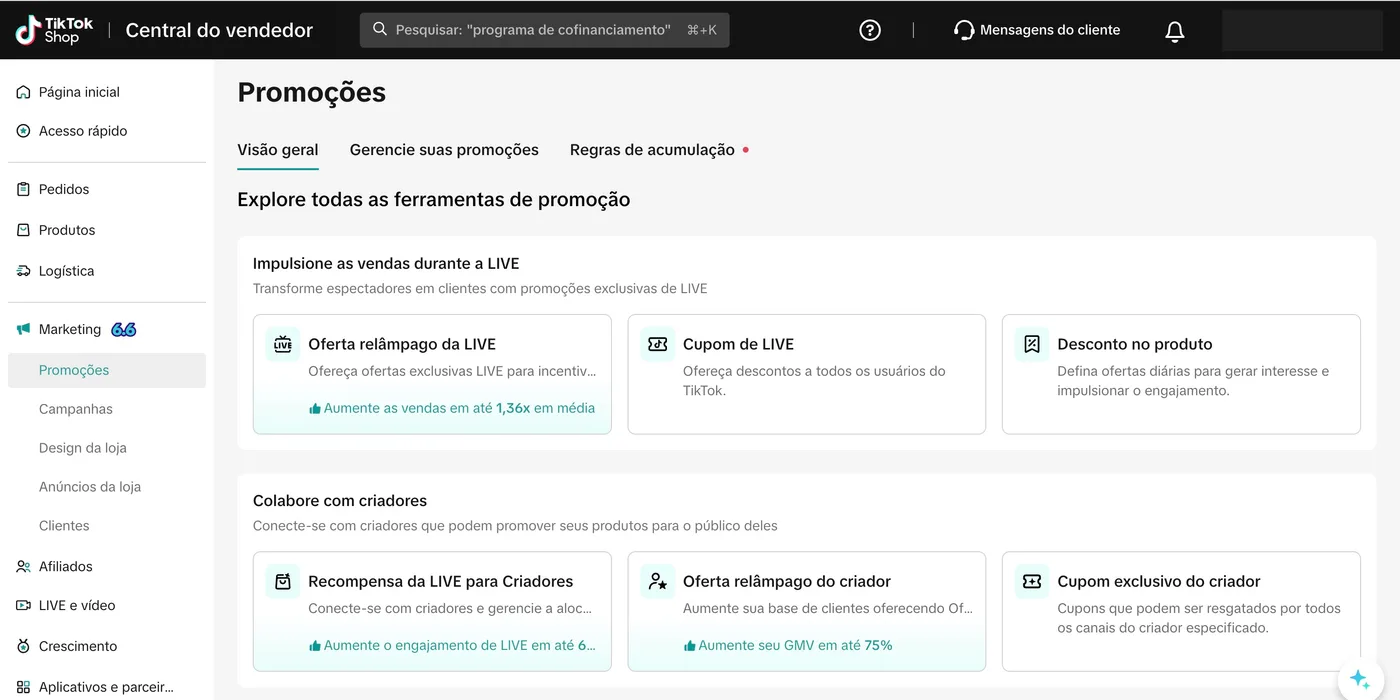The image size is (1400, 700).
Task: Click thumbs-up icon on 1,36x sales tip
Action: (x=315, y=409)
